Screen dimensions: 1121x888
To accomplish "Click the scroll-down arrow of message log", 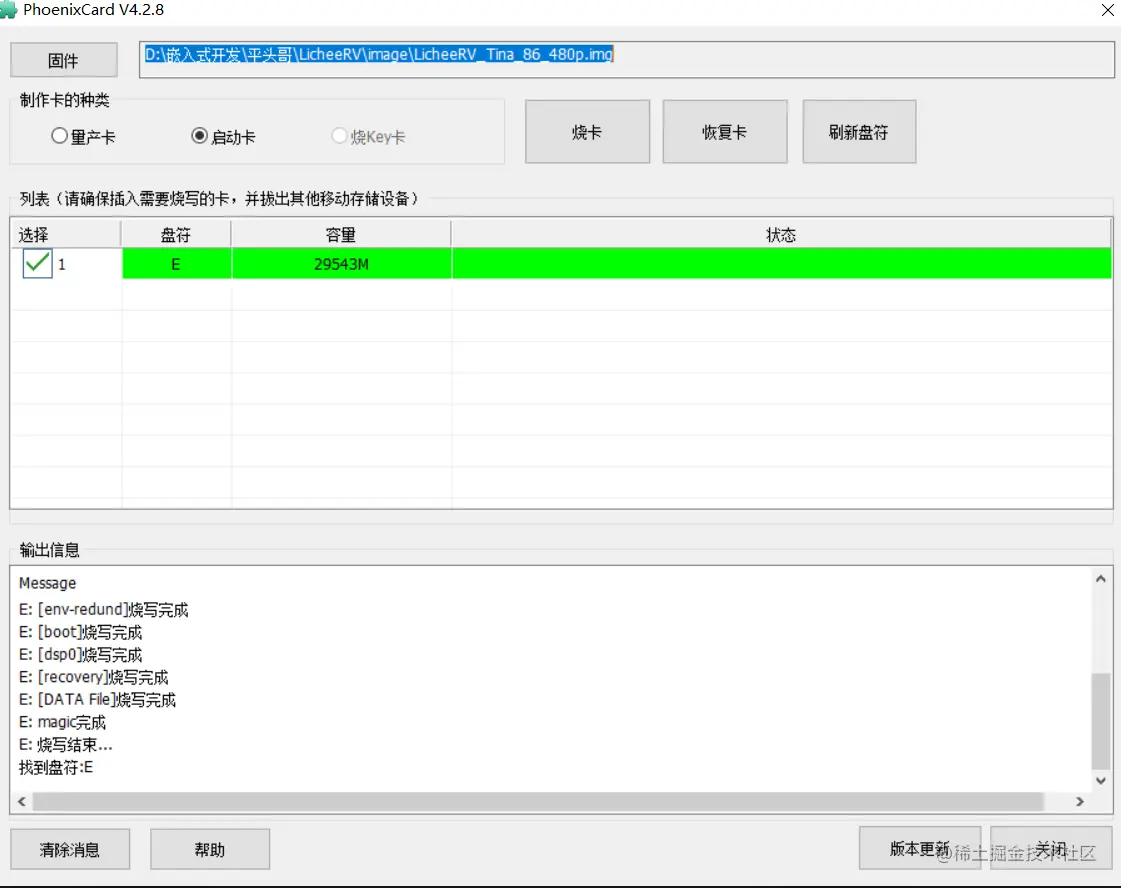I will [x=1100, y=781].
